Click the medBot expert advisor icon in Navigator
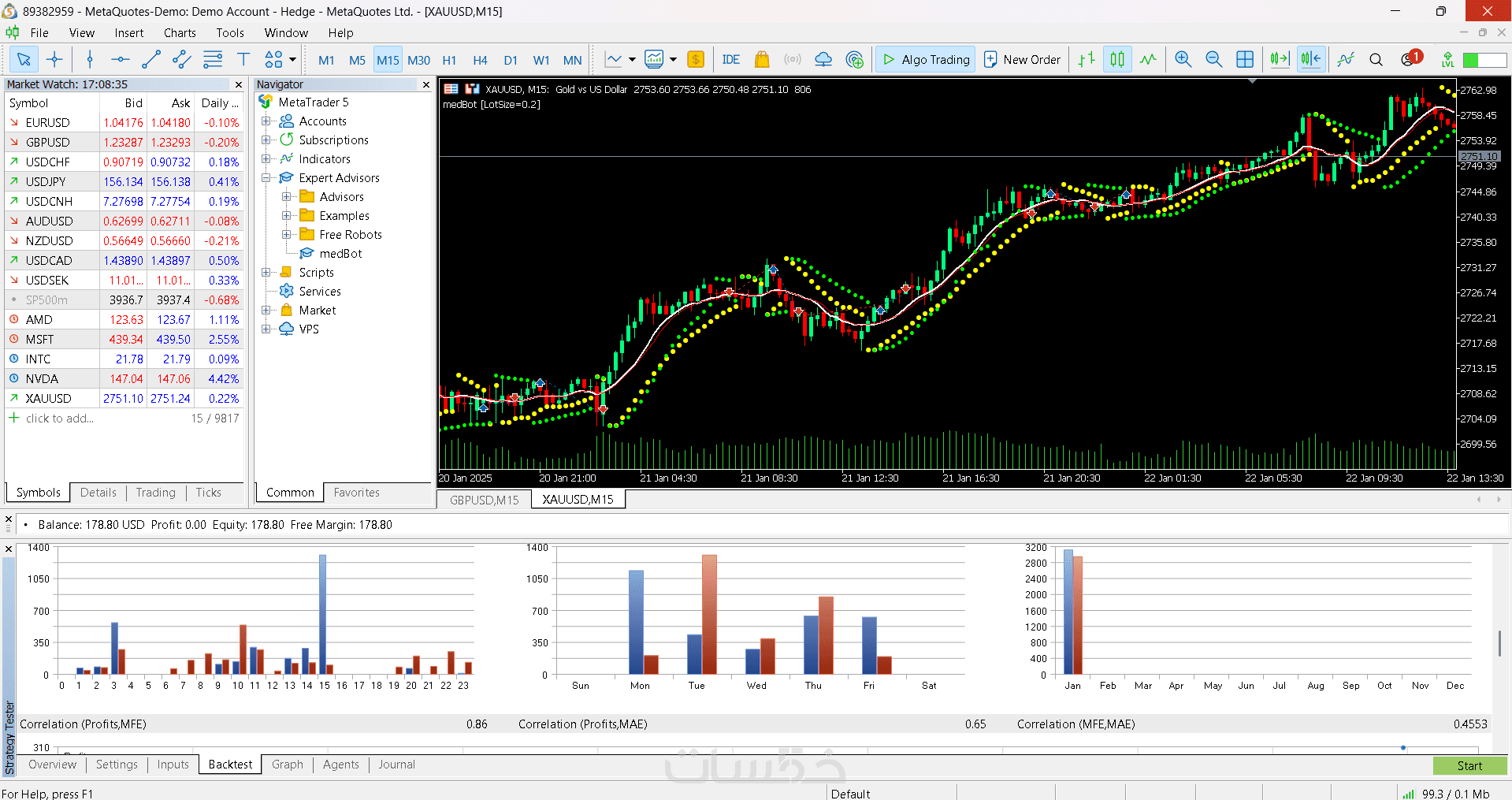1512x800 pixels. point(306,253)
